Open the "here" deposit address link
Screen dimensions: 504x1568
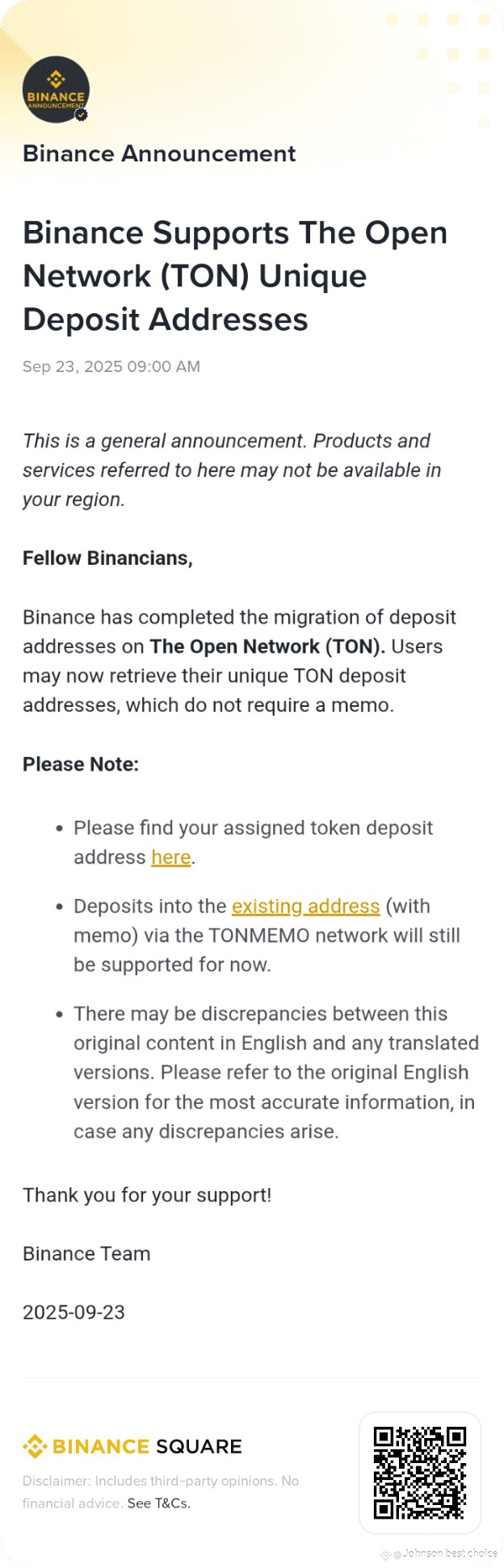[171, 857]
